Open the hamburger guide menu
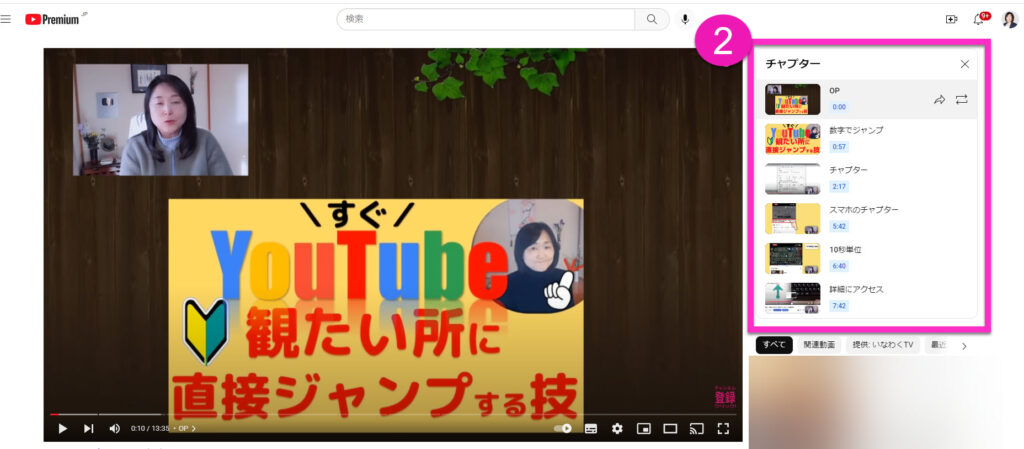The height and width of the screenshot is (449, 1024). 6,19
